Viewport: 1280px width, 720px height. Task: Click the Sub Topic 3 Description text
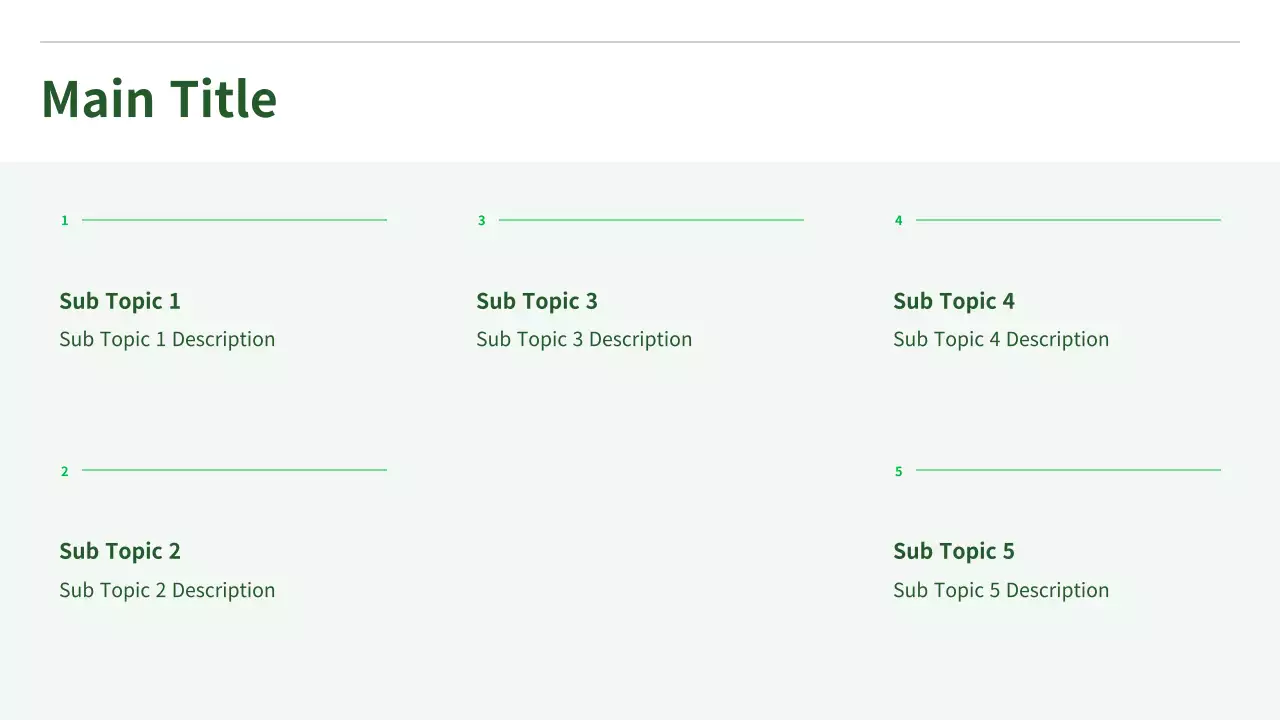[584, 339]
